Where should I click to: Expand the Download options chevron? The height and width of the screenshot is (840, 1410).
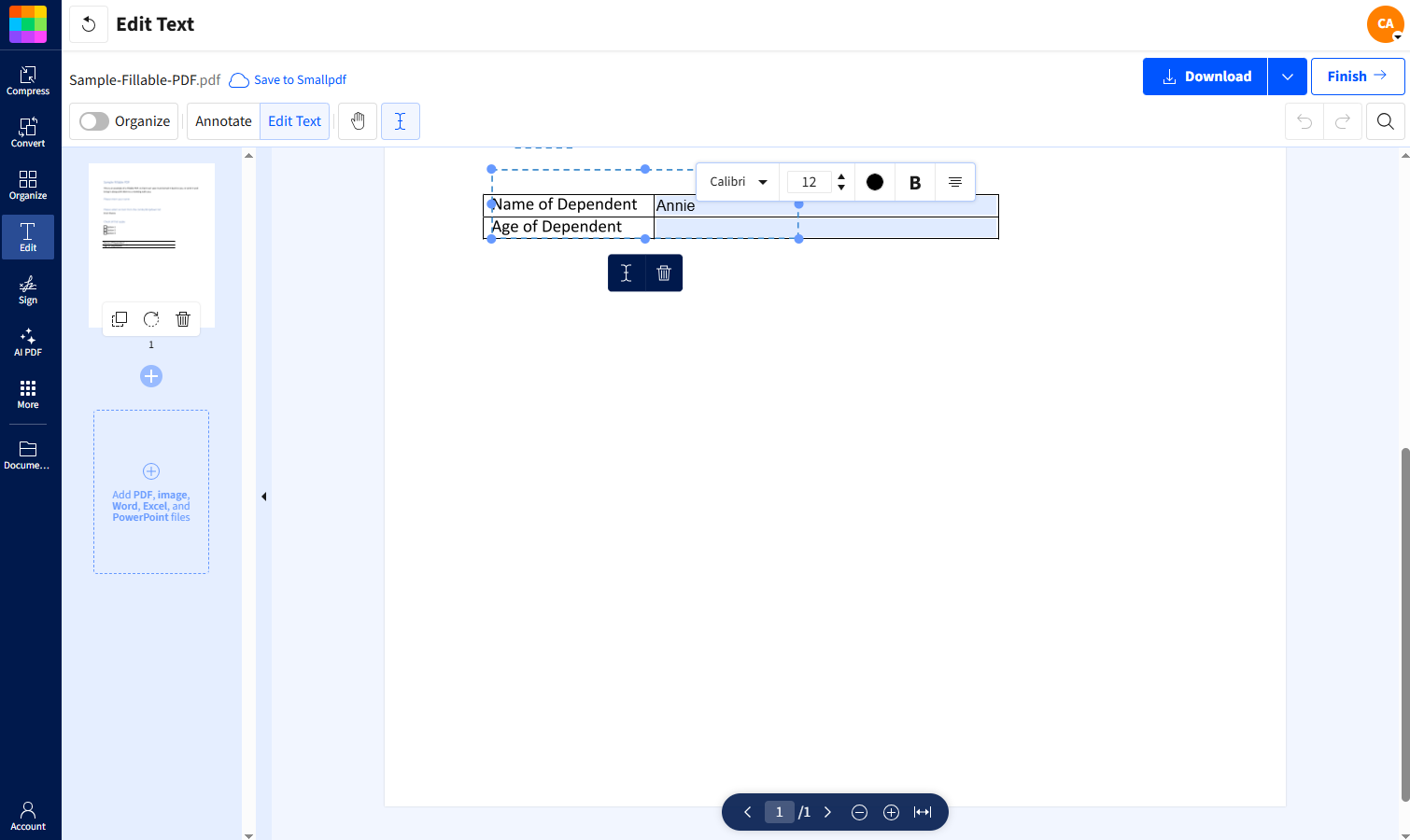coord(1287,76)
